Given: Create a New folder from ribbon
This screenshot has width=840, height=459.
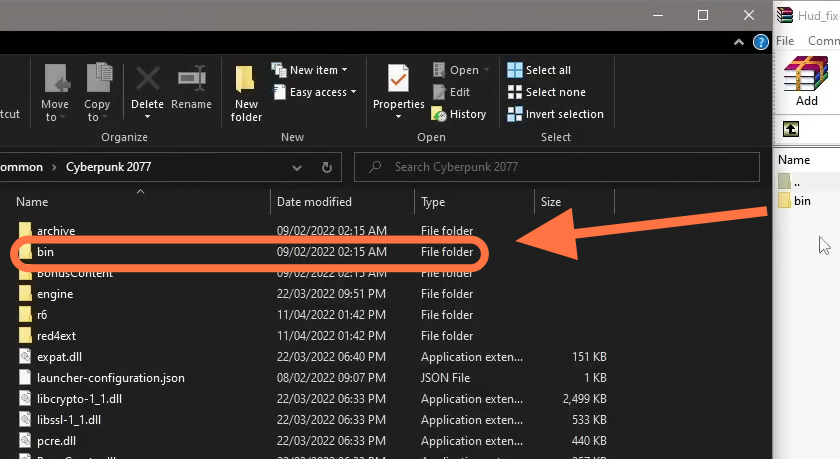Looking at the screenshot, I should [x=246, y=94].
